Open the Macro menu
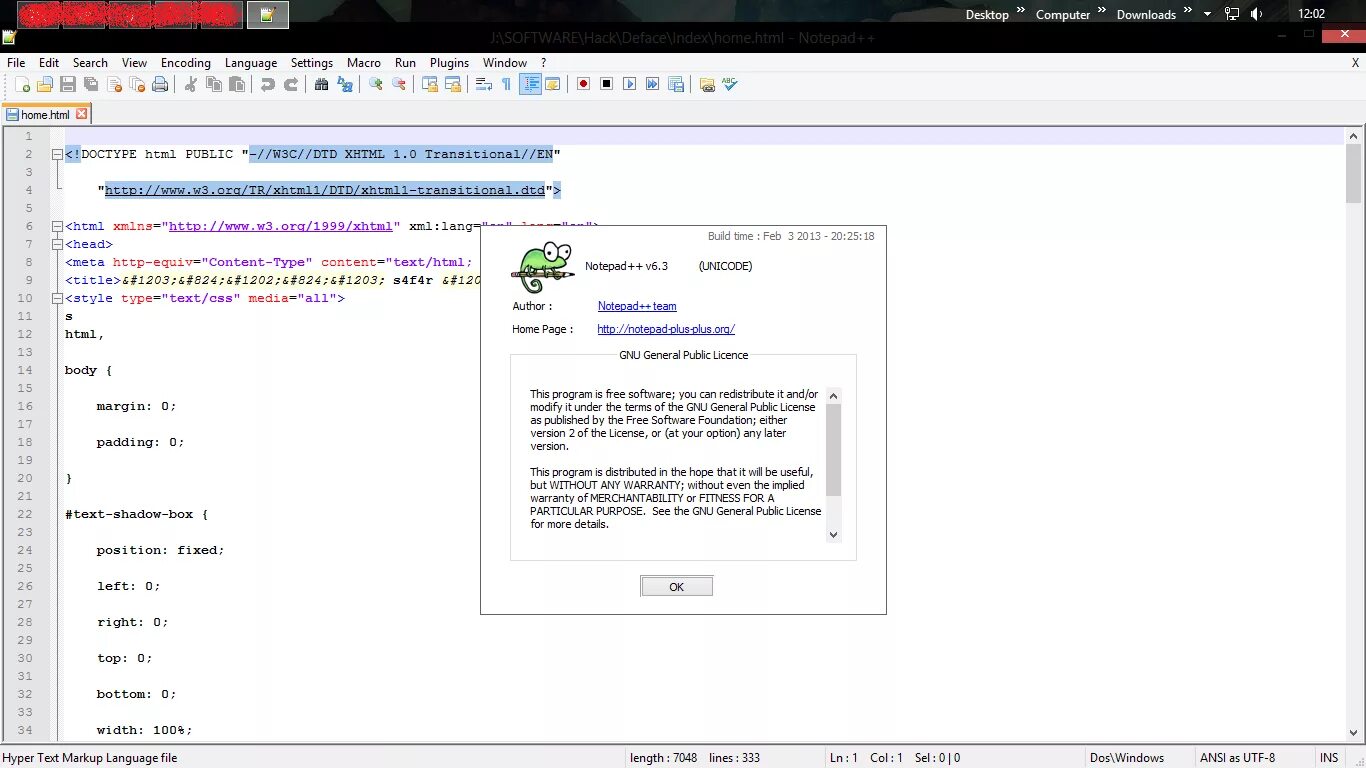This screenshot has height=768, width=1366. (364, 62)
